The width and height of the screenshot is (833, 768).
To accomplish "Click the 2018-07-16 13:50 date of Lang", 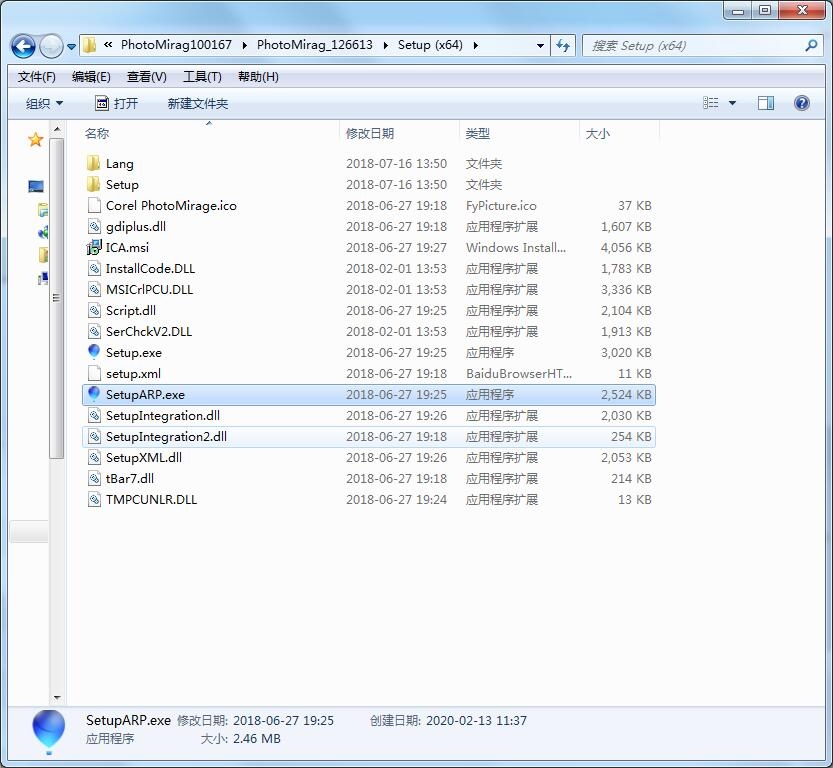I will 396,164.
